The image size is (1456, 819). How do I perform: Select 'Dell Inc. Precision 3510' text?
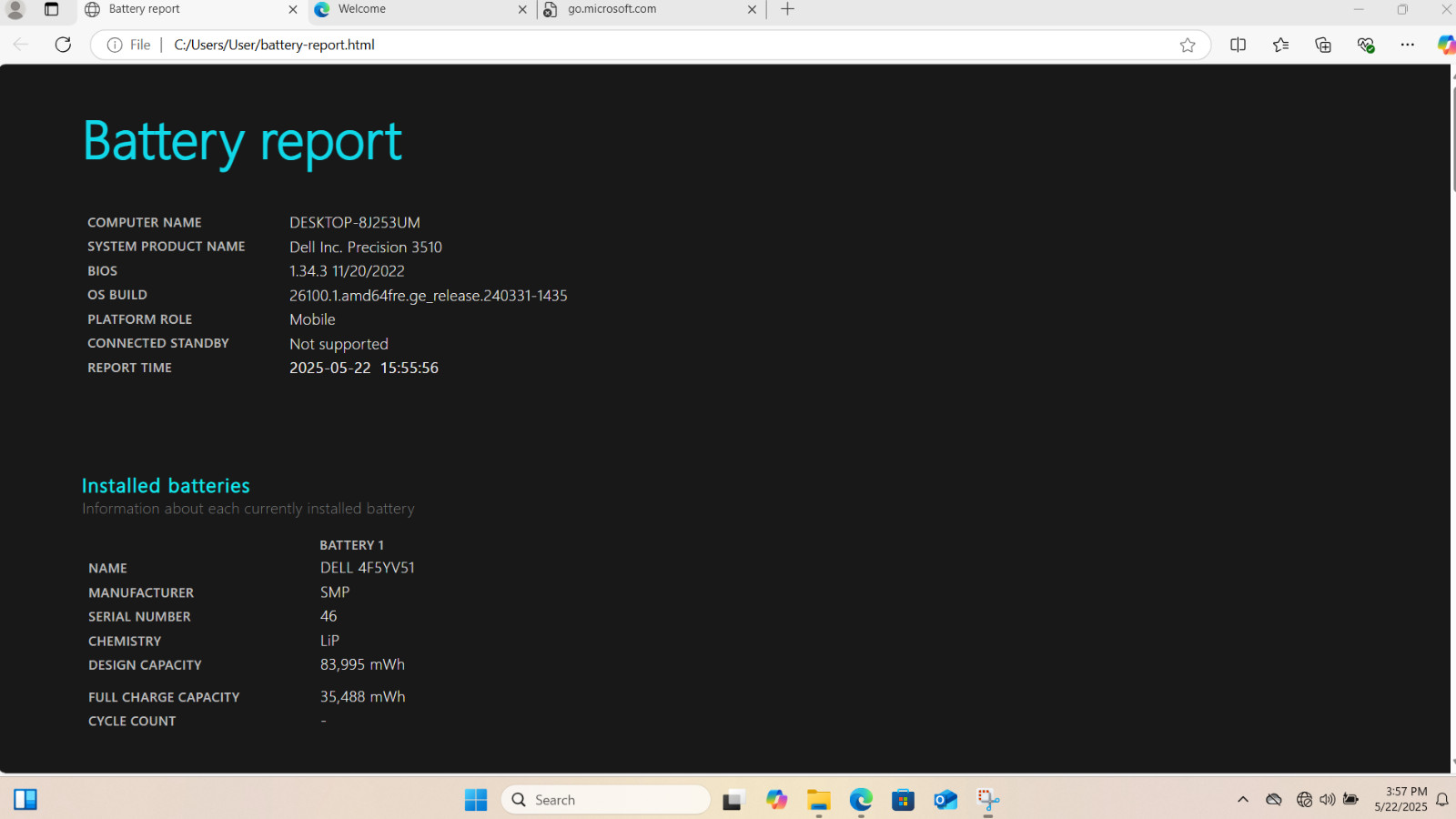click(366, 247)
